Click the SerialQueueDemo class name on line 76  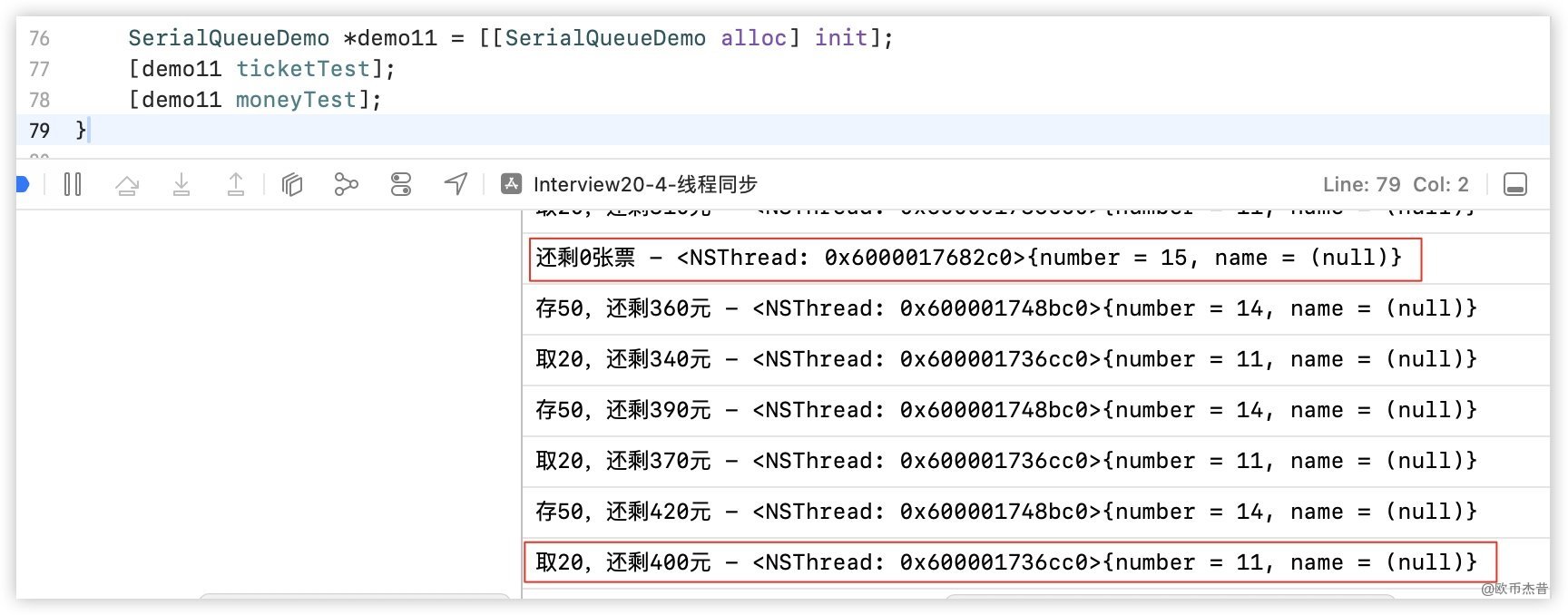[x=228, y=38]
